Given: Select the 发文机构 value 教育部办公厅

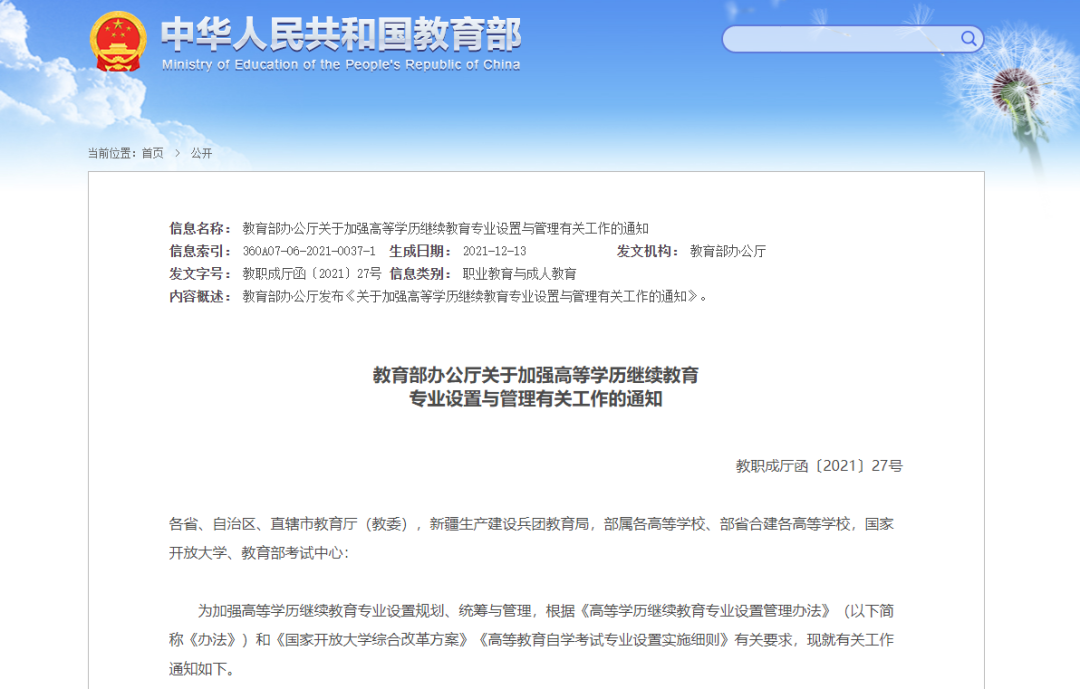Looking at the screenshot, I should click(727, 250).
